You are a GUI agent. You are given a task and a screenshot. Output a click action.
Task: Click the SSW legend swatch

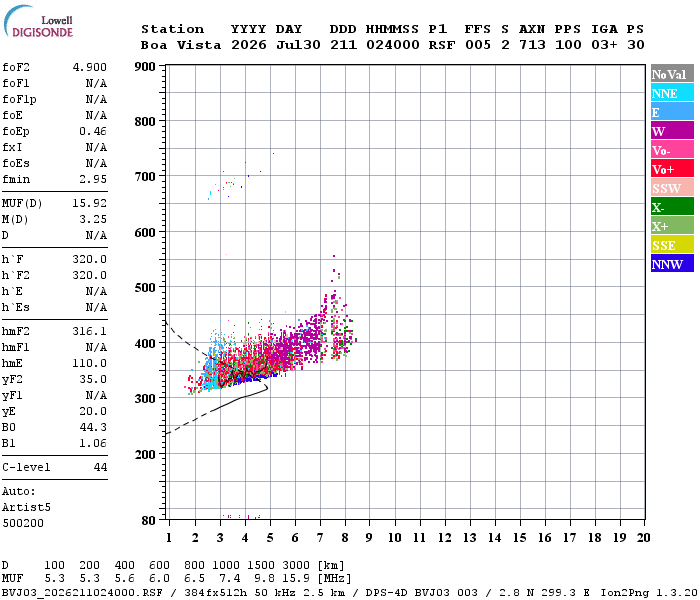[x=672, y=188]
